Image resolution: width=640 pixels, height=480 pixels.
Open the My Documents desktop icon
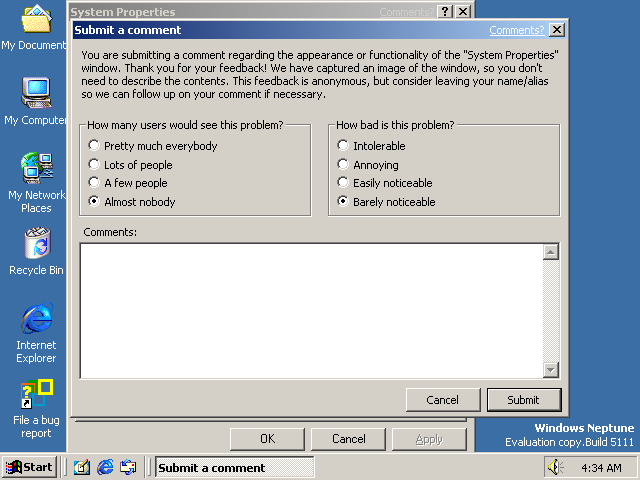click(36, 20)
